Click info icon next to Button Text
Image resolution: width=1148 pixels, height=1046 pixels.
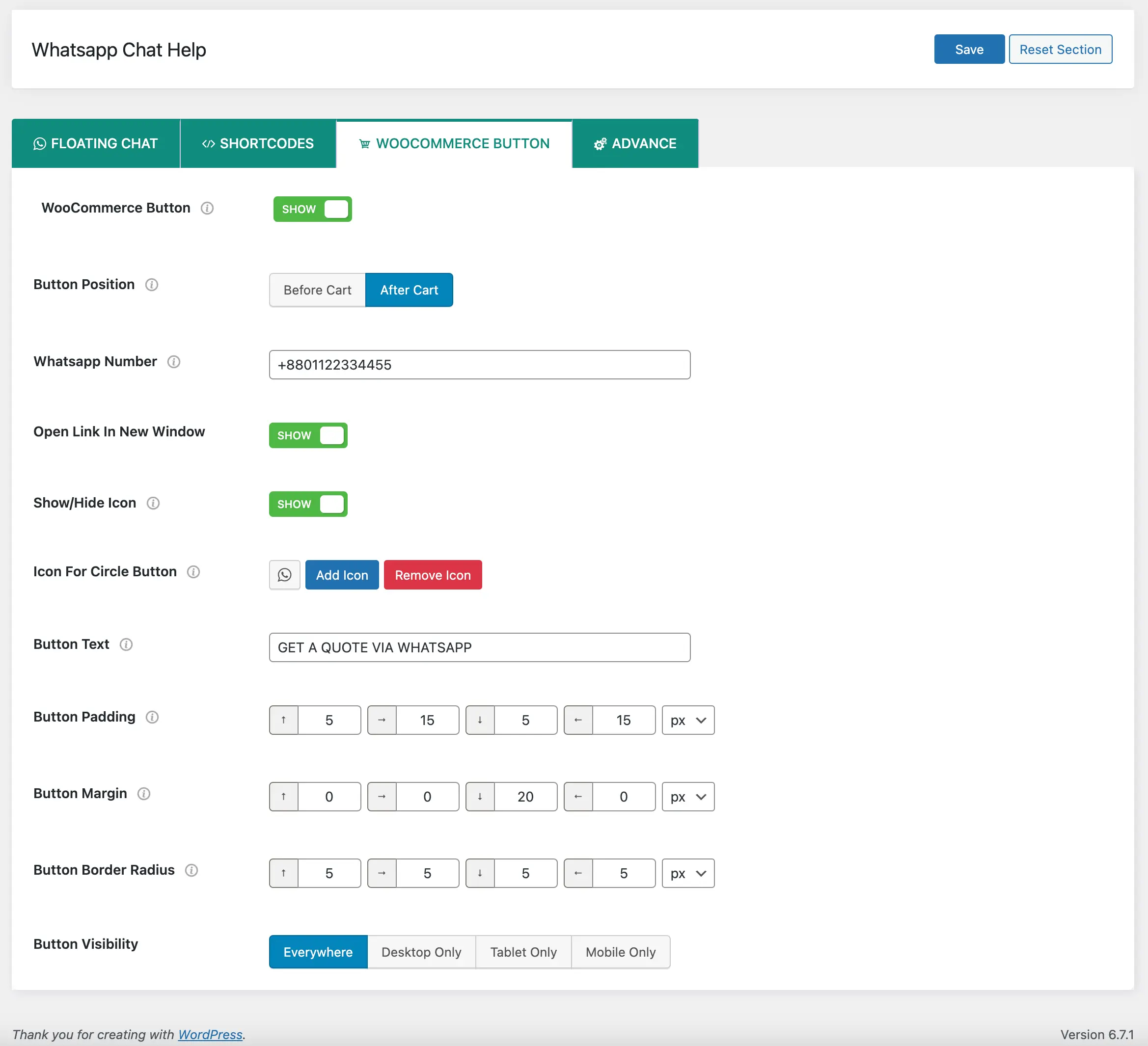click(x=126, y=644)
